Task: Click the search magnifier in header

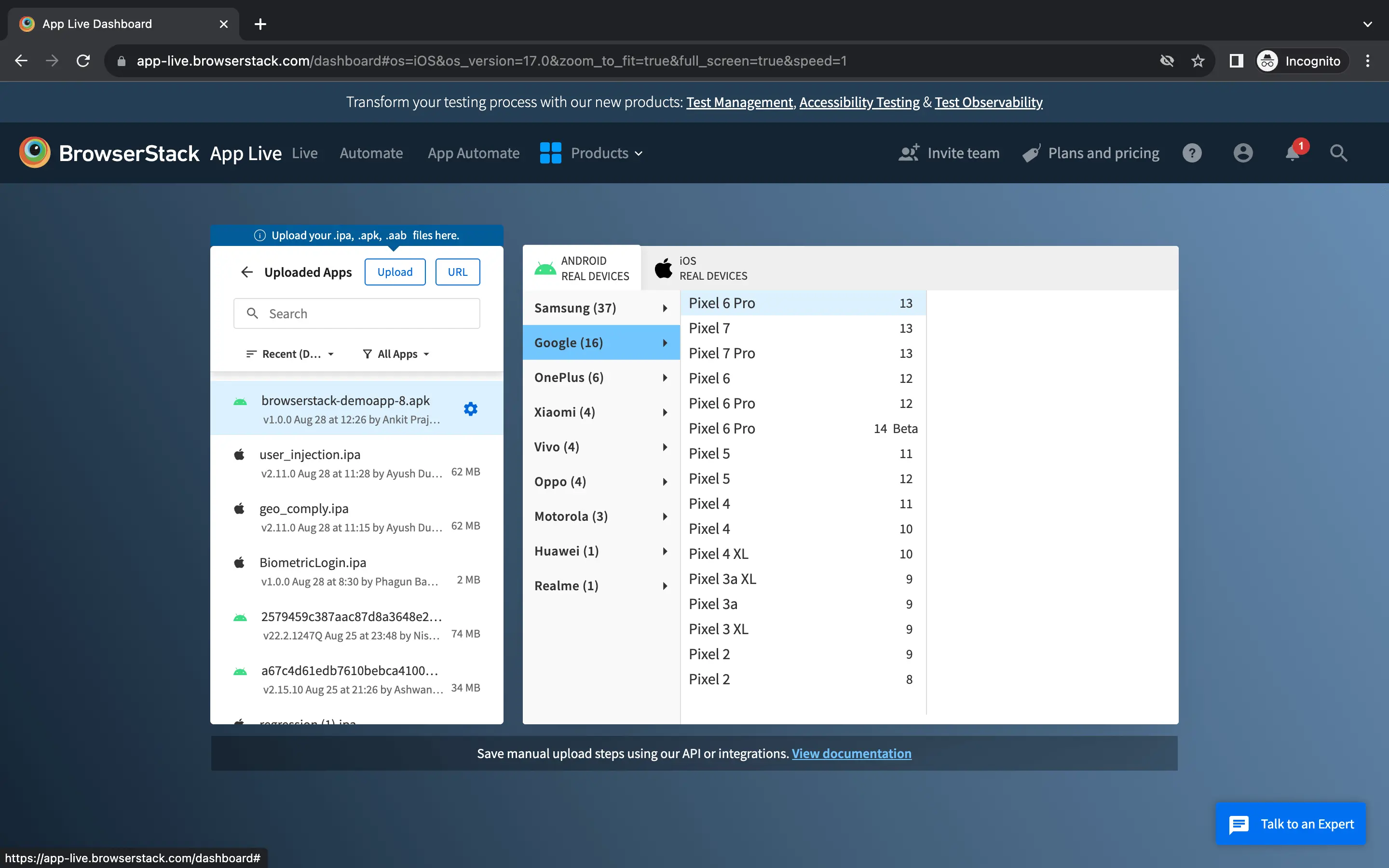Action: (1338, 153)
